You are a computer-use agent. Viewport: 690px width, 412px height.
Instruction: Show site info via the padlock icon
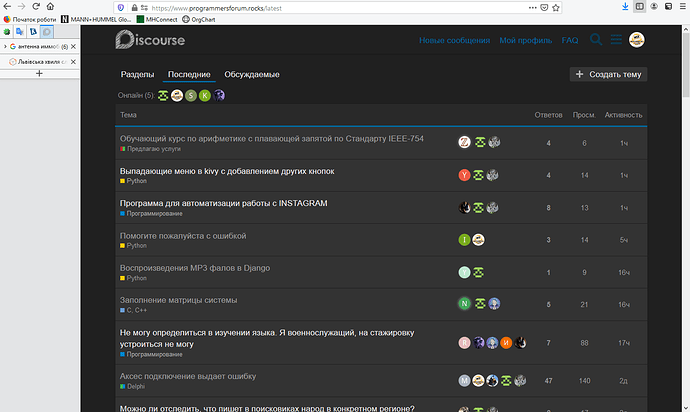[134, 8]
